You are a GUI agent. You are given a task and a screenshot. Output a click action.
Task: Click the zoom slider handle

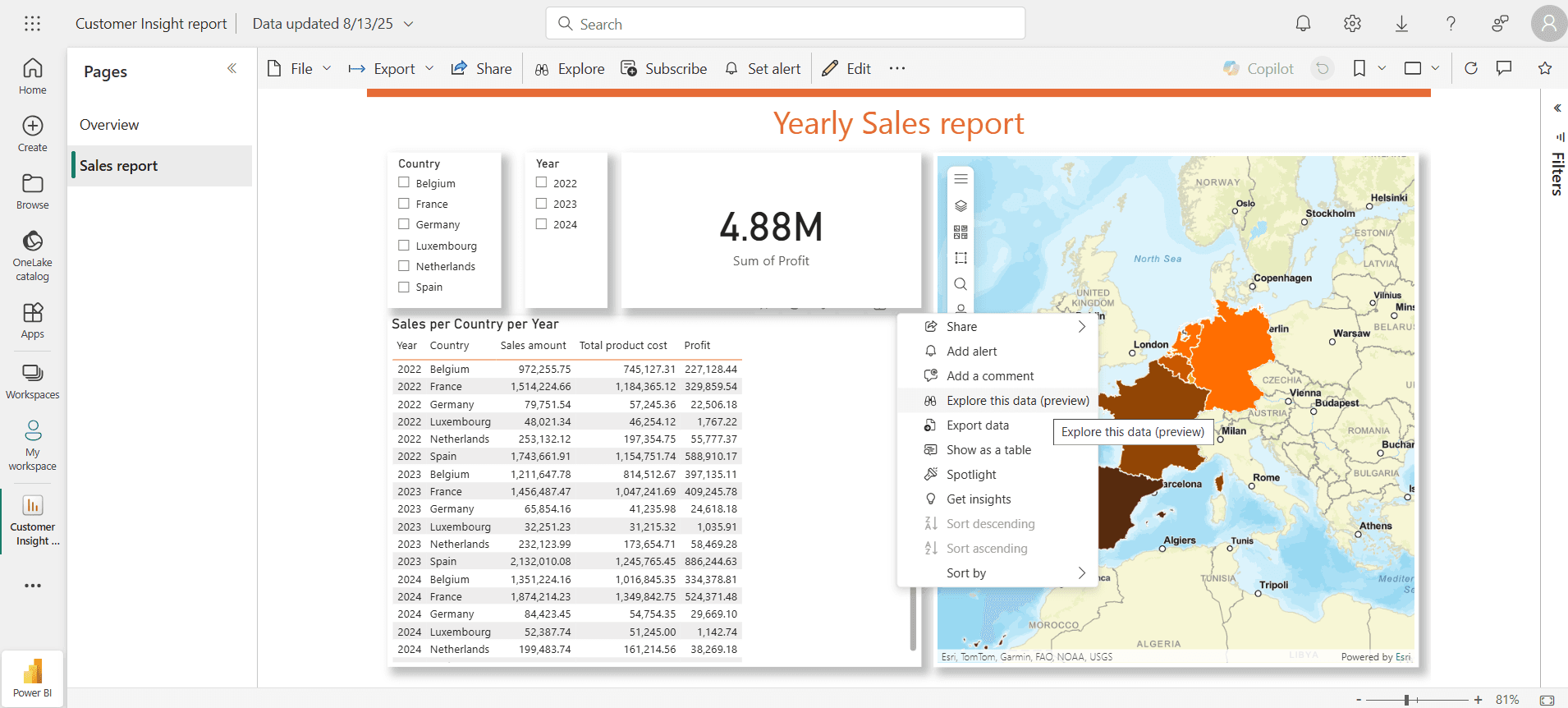1406,700
